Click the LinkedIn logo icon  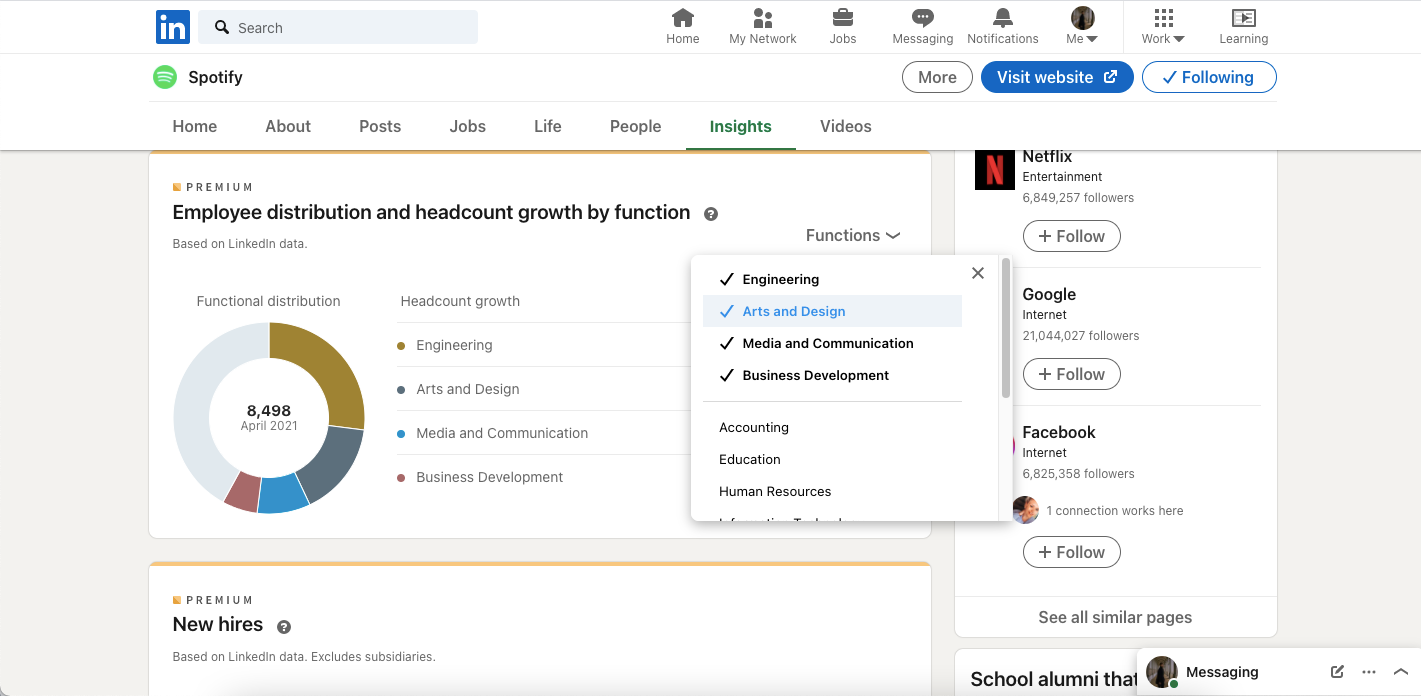pos(172,27)
